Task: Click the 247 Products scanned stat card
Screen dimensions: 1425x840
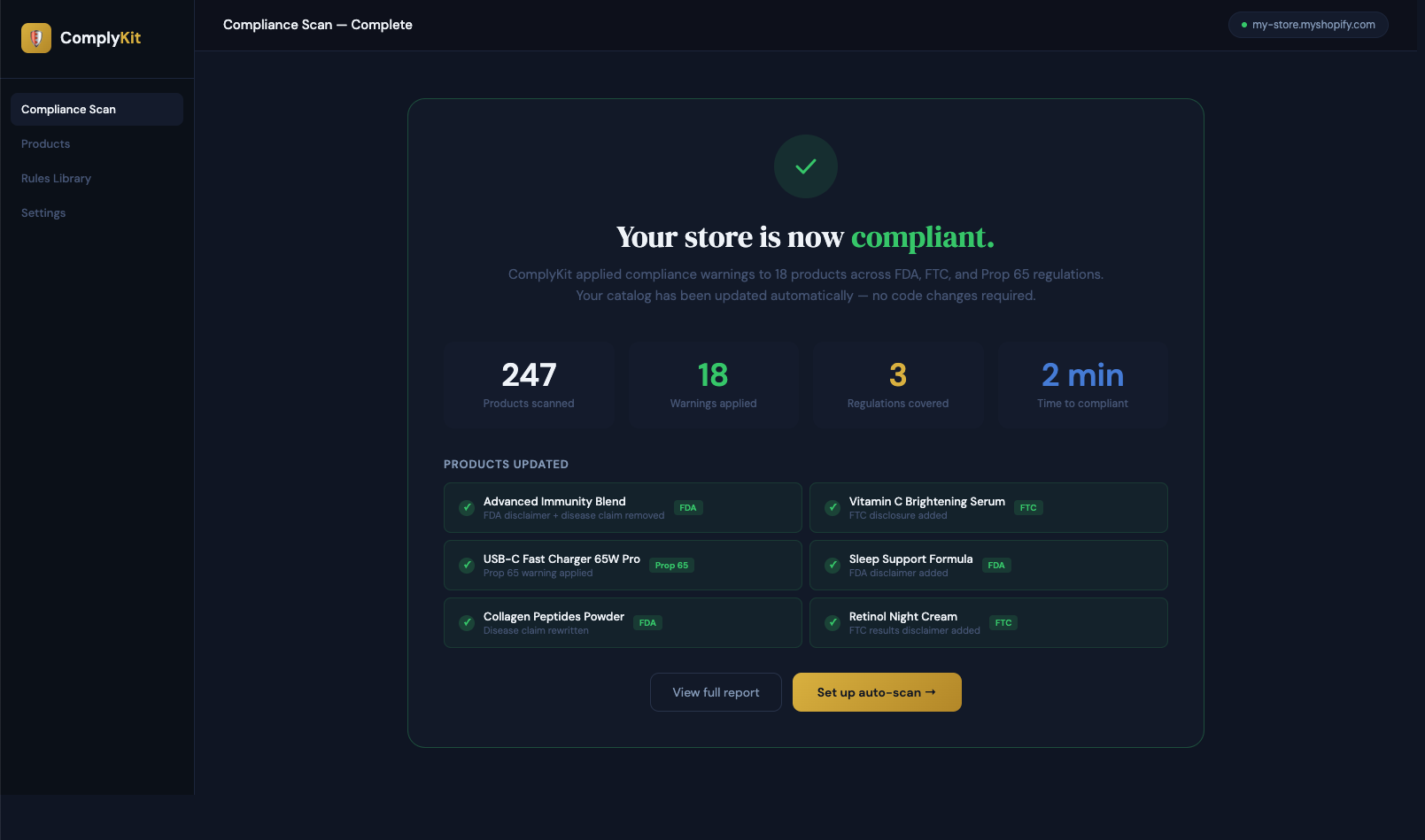Action: click(x=529, y=384)
